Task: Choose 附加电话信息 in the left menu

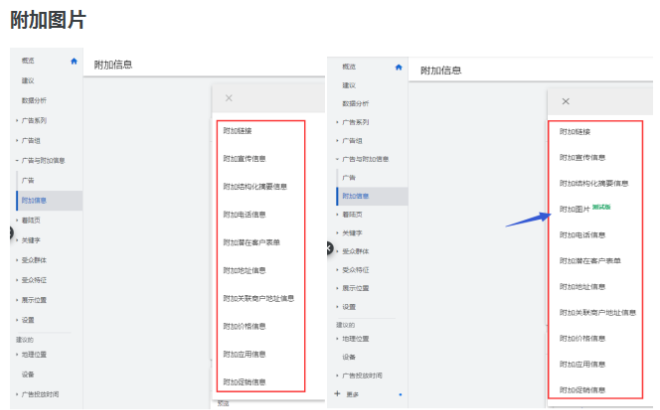Action: (244, 214)
